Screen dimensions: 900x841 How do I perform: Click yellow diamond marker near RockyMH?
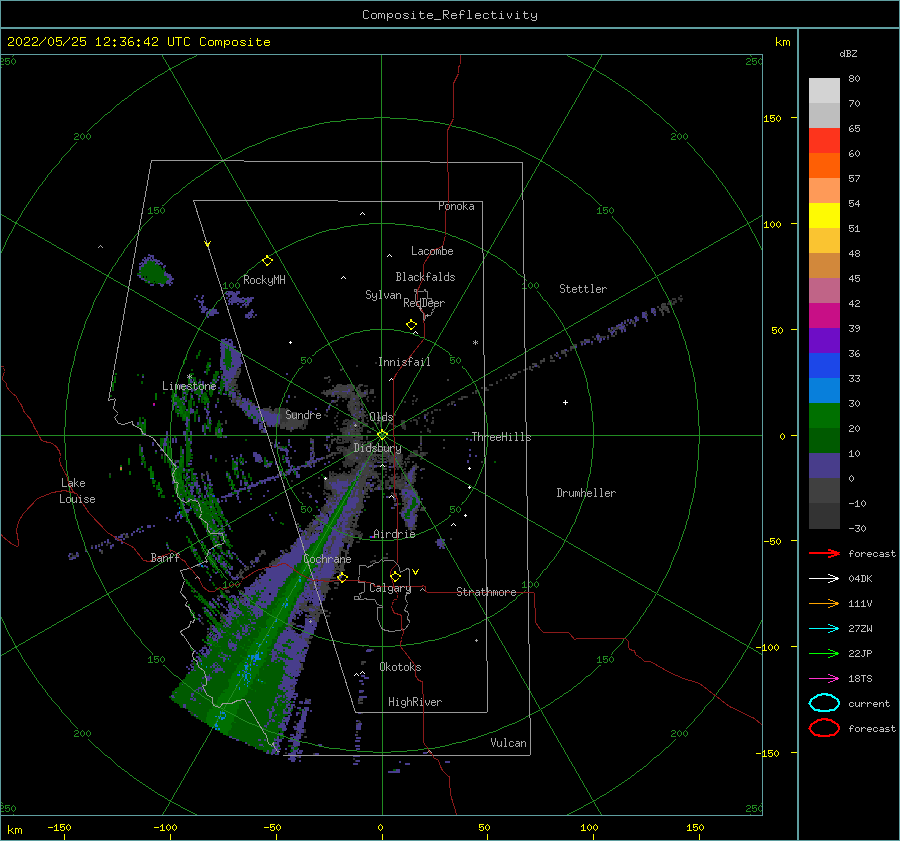click(x=267, y=261)
